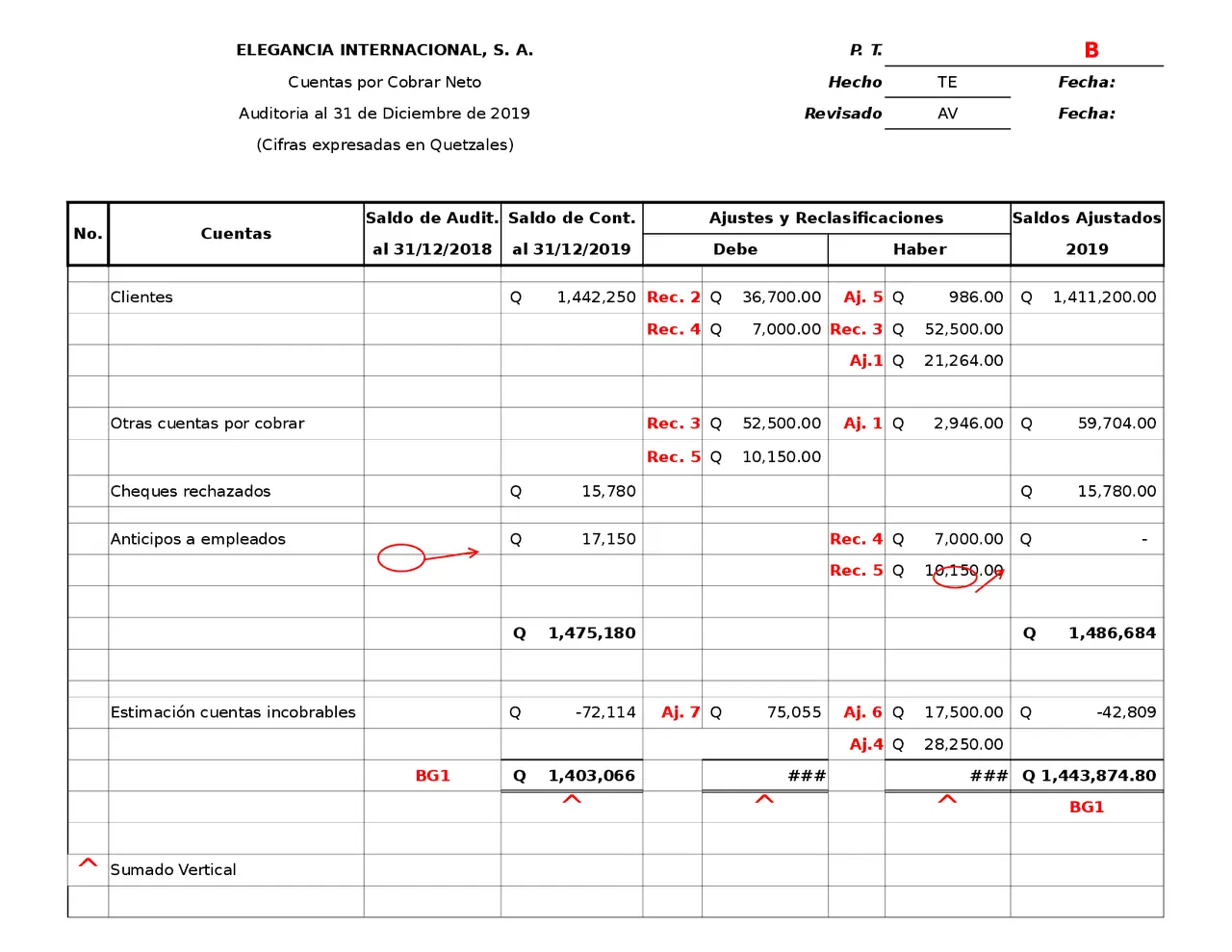The image size is (1232, 952).
Task: Click the 'Clientes' row label
Action: point(141,297)
